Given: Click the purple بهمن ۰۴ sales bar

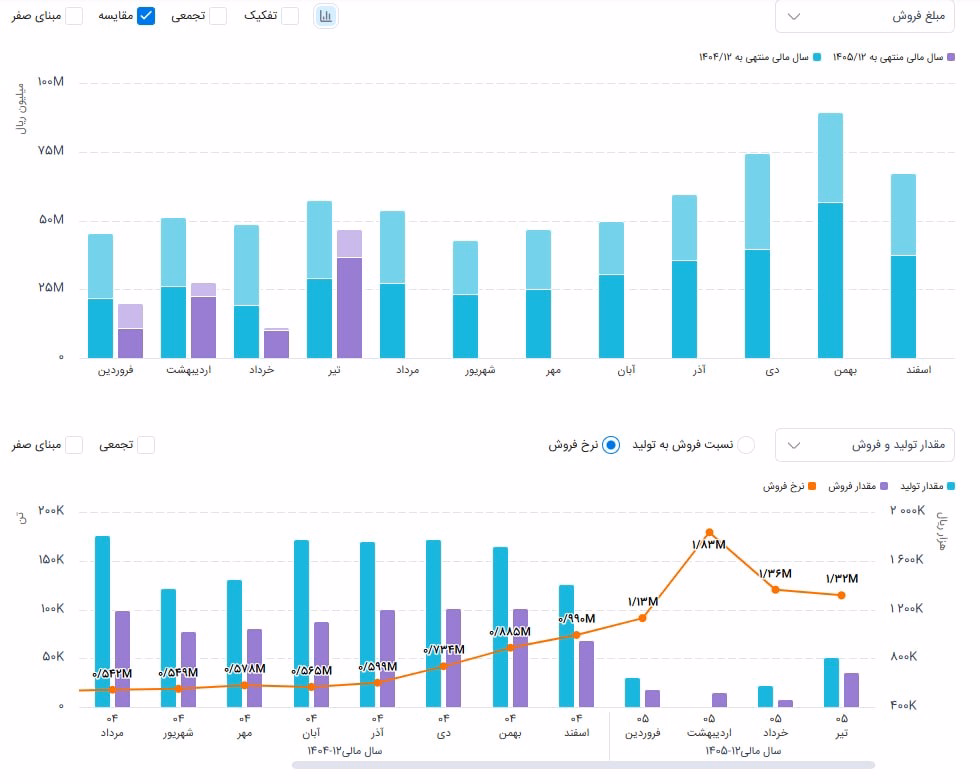Looking at the screenshot, I should tap(520, 658).
